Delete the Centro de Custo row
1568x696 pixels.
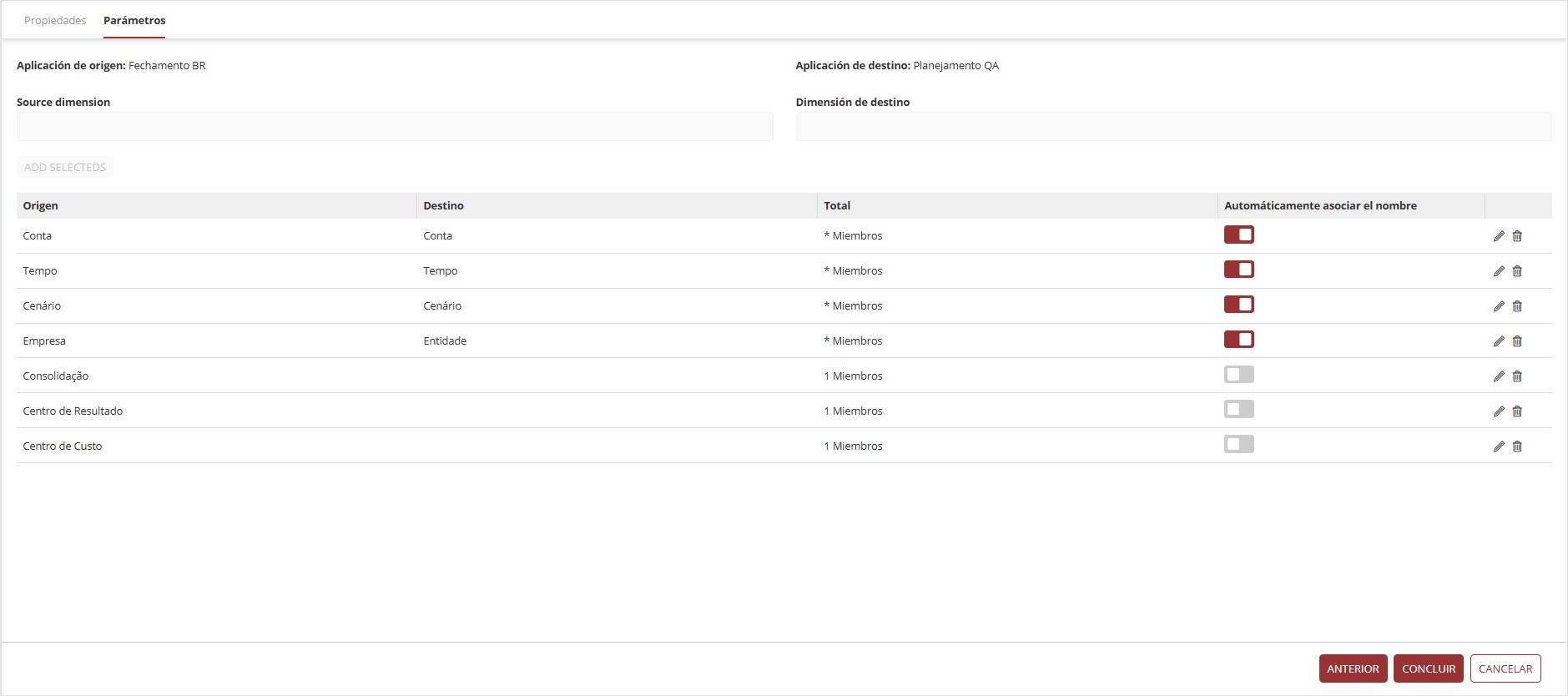(1517, 446)
